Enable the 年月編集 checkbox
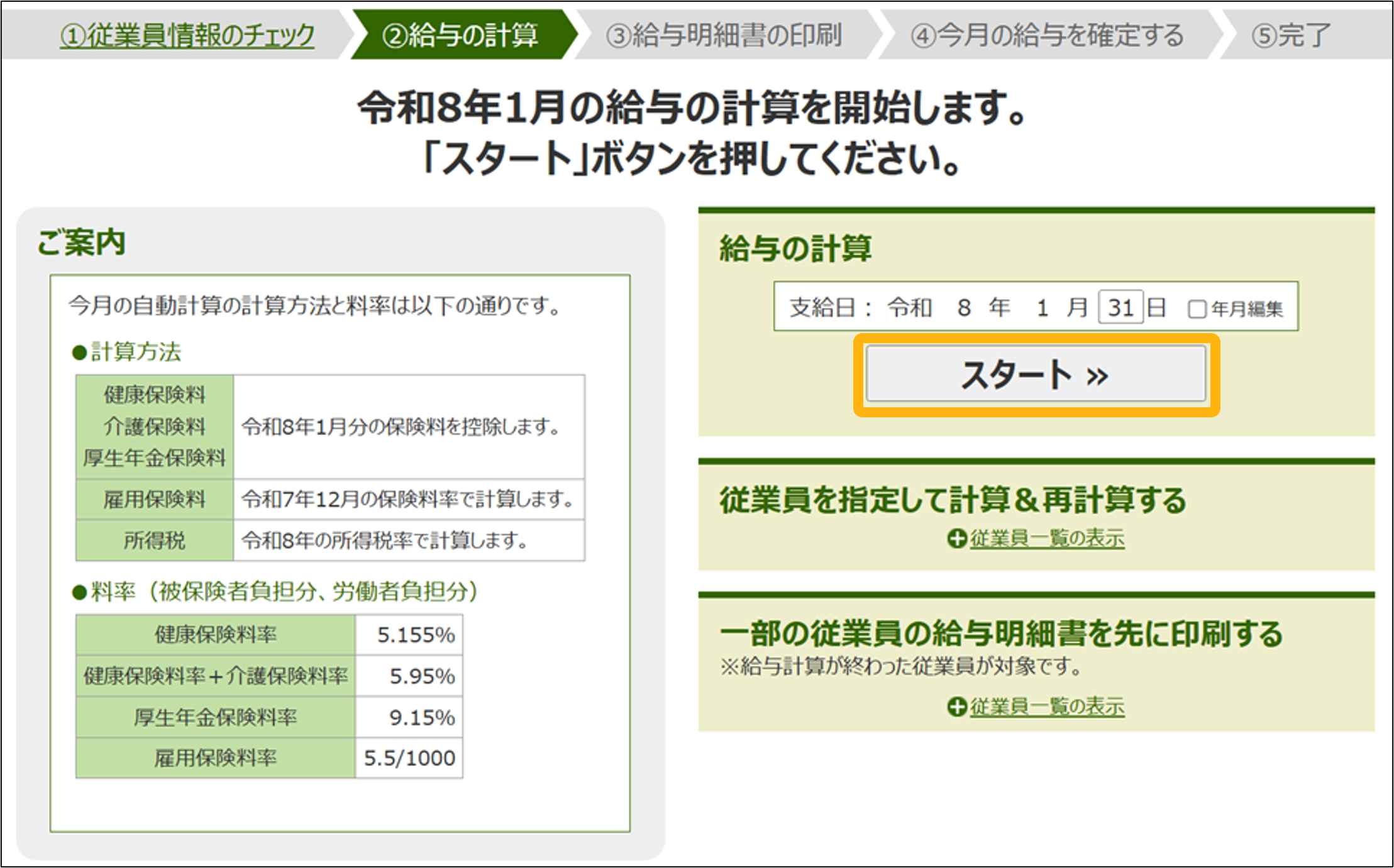1394x868 pixels. pyautogui.click(x=1197, y=309)
